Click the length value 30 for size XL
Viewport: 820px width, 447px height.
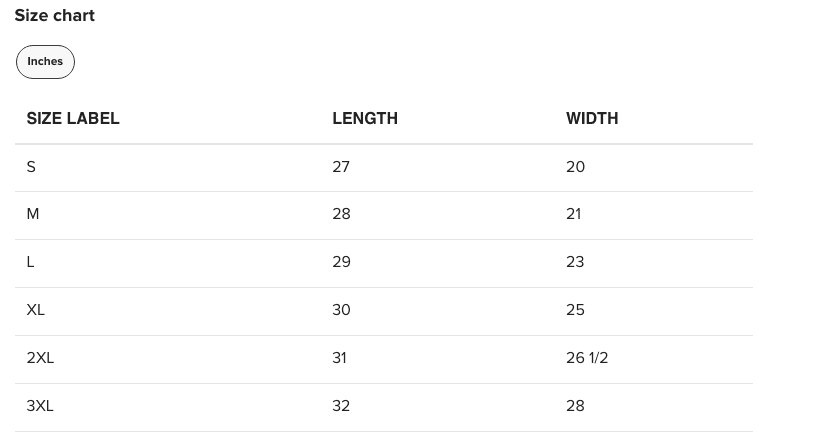(x=341, y=310)
